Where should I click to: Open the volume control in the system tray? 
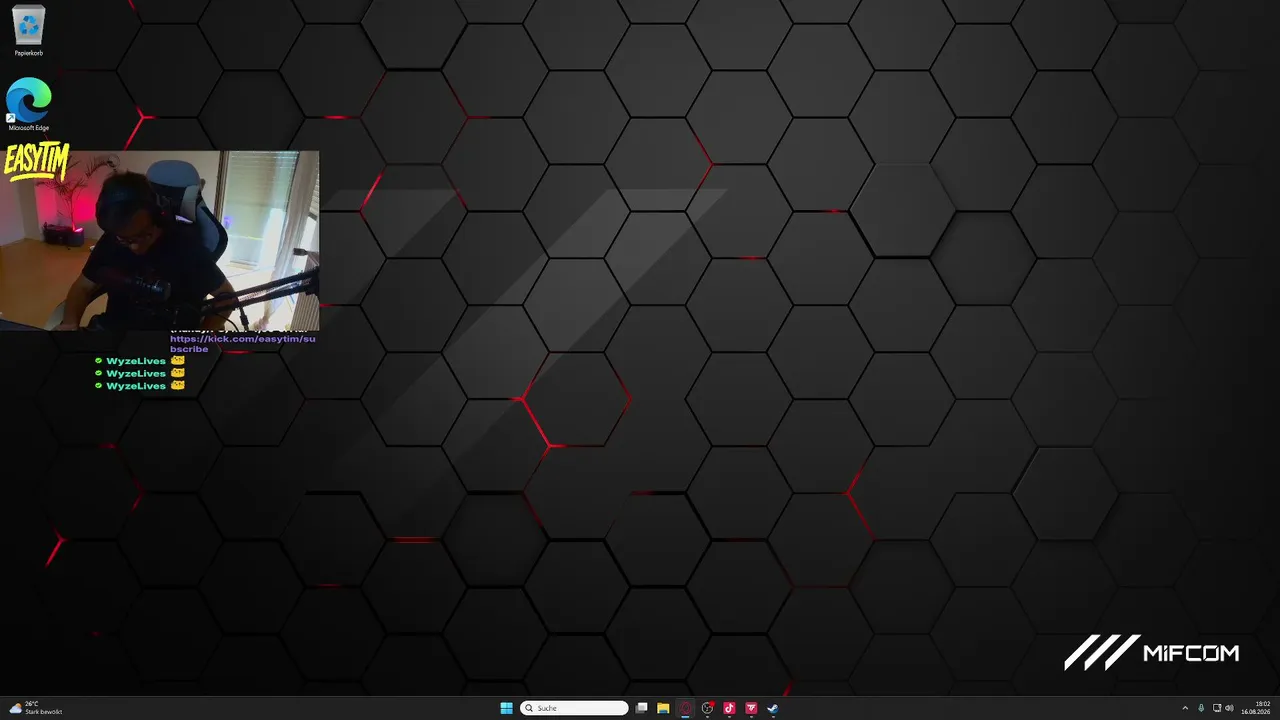[1229, 708]
